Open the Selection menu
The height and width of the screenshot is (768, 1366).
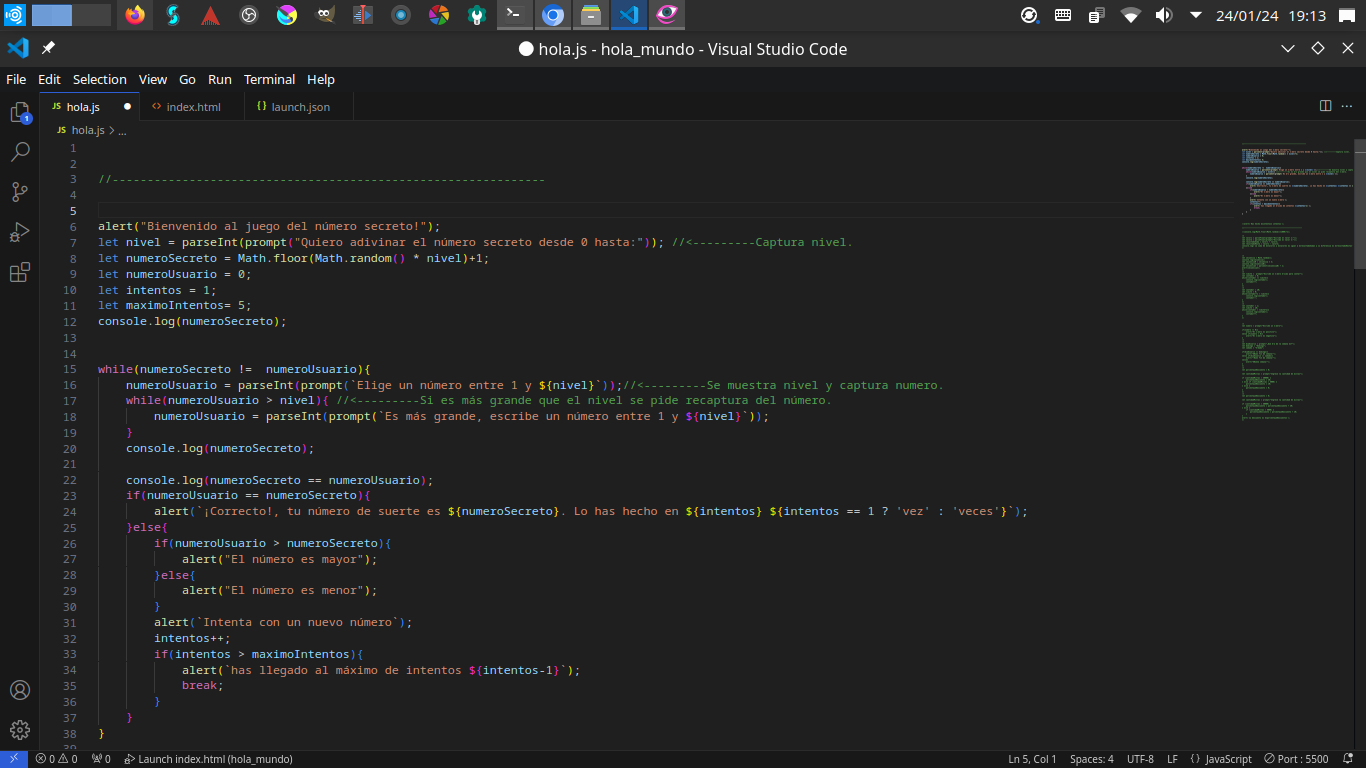(100, 79)
